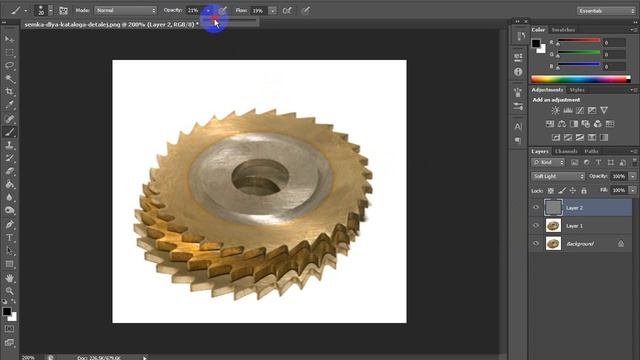Toggle lock position

573,191
